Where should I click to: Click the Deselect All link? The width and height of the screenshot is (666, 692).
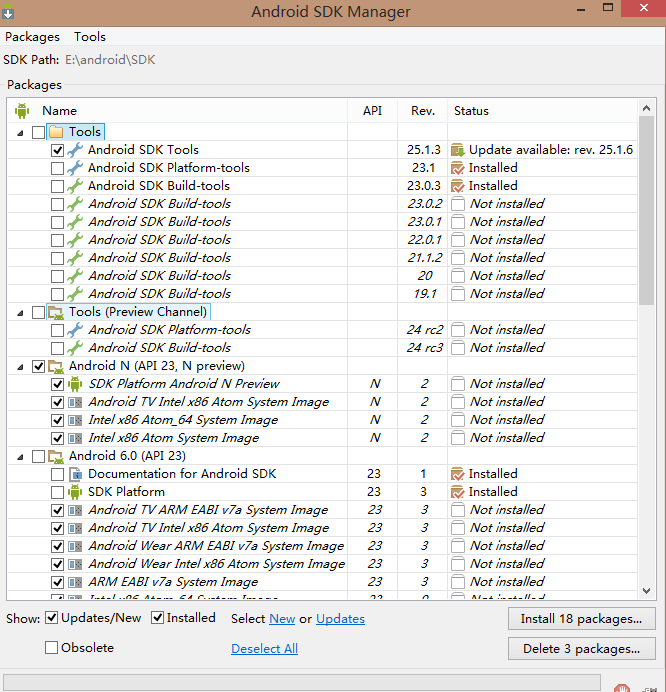[264, 649]
